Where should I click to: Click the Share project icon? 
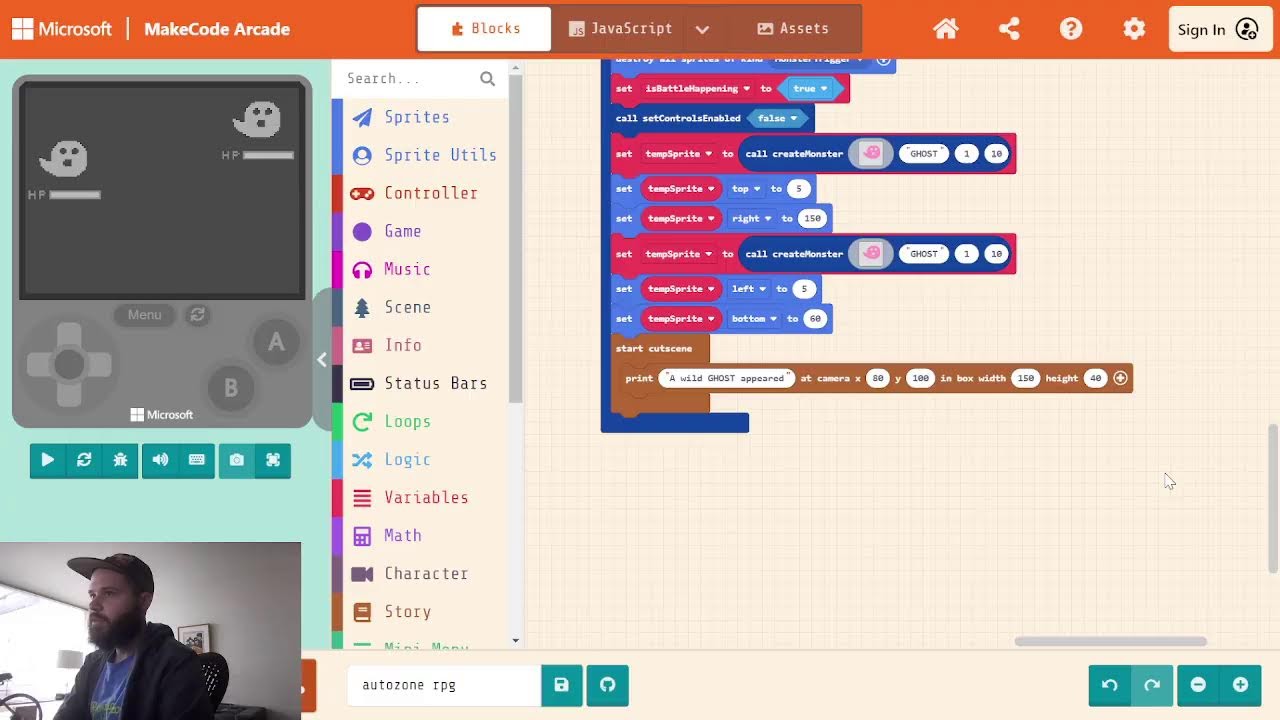point(1008,29)
